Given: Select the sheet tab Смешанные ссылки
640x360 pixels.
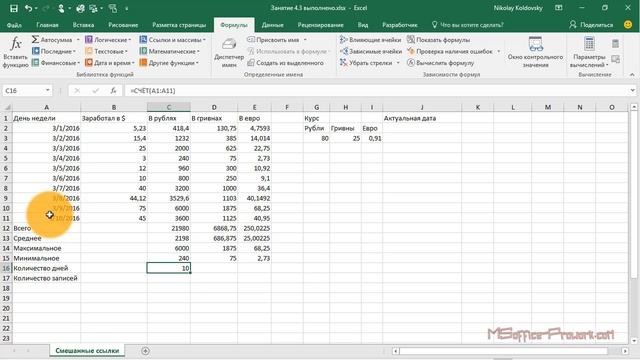Looking at the screenshot, I should click(x=87, y=351).
